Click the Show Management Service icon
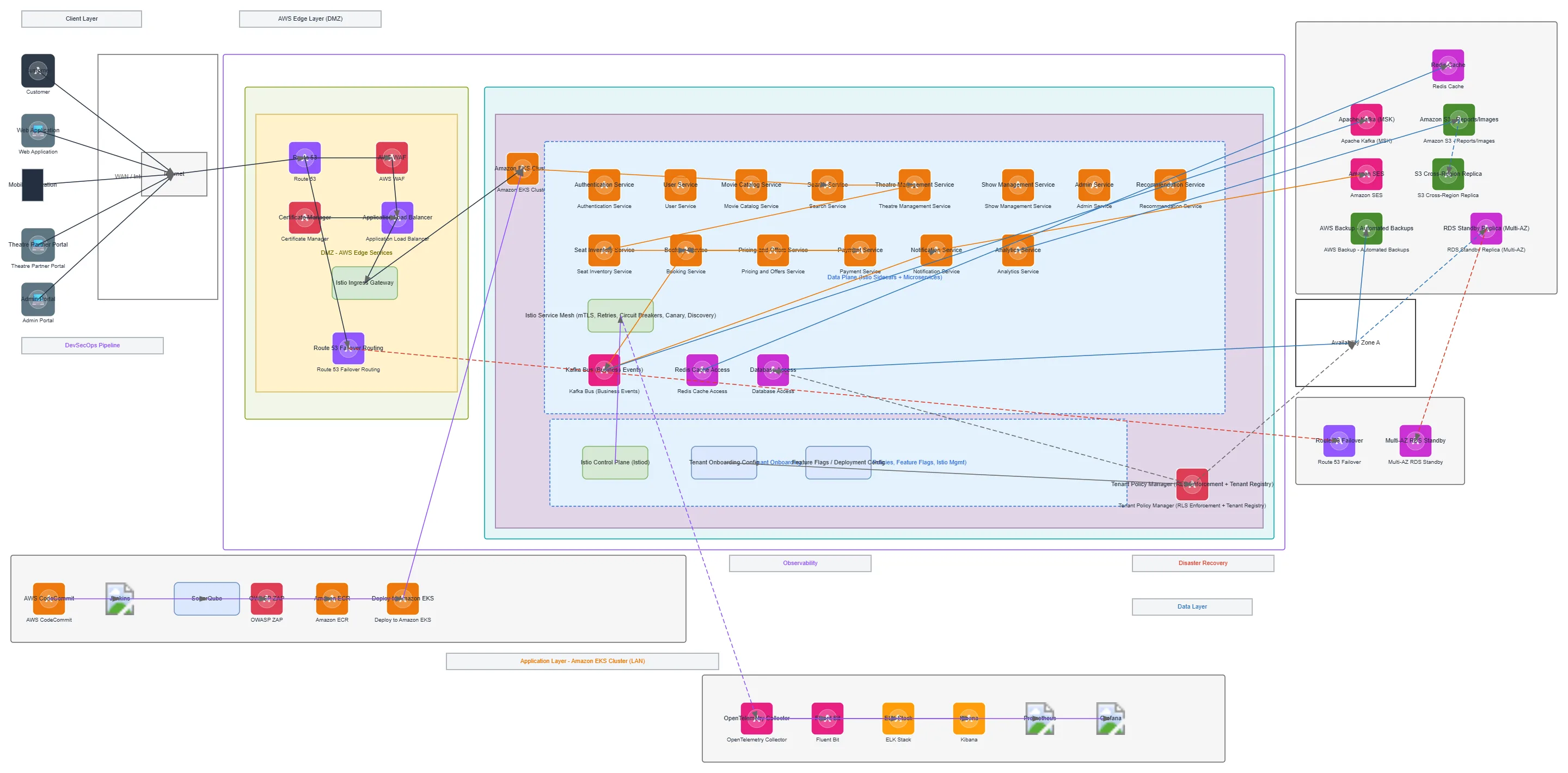Screen dimensions: 1568x773 click(1018, 185)
